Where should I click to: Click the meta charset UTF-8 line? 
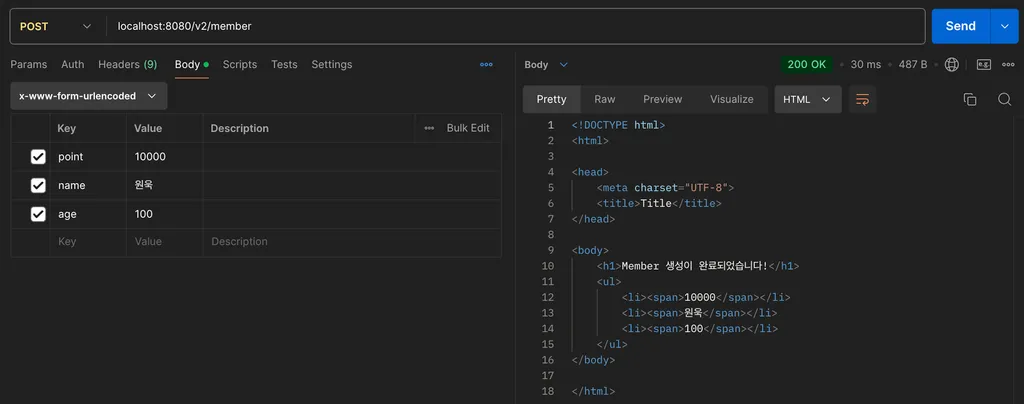(665, 187)
